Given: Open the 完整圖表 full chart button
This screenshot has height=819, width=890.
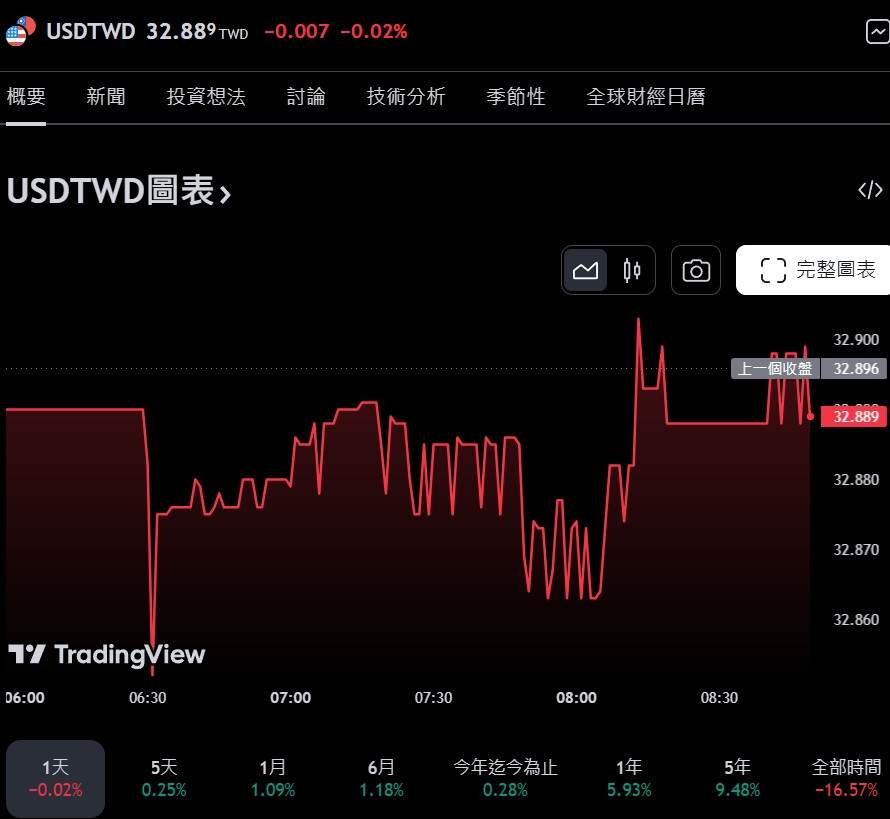Looking at the screenshot, I should tap(813, 270).
